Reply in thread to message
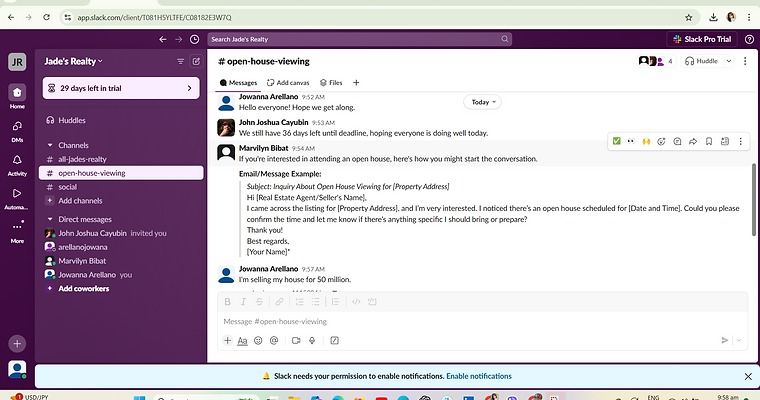The height and width of the screenshot is (400, 760). (677, 141)
